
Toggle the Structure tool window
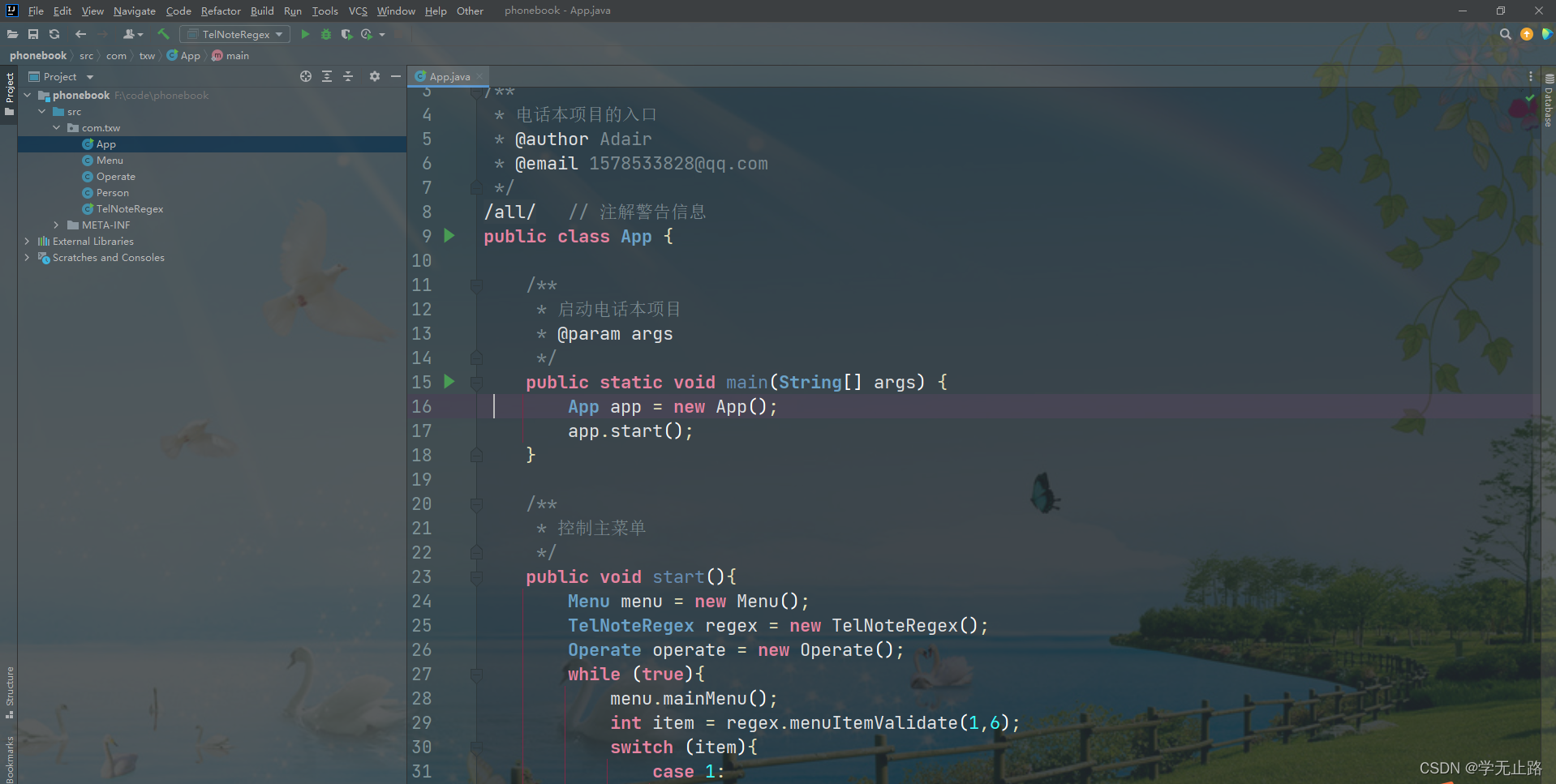click(9, 692)
